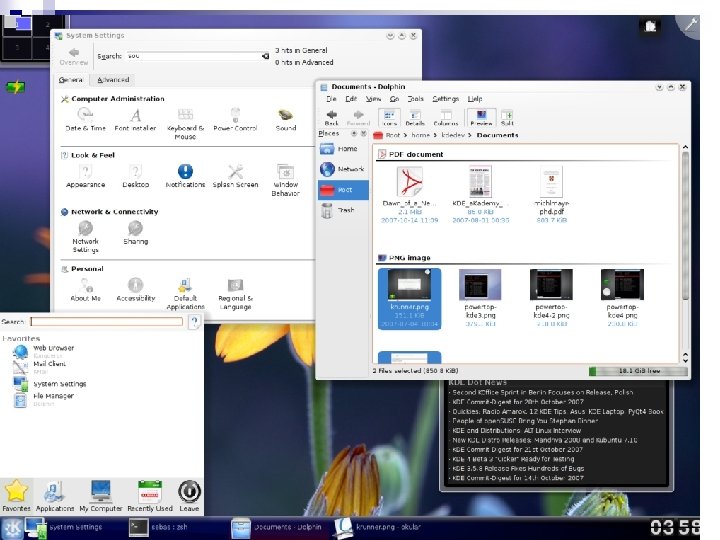Open Dolphin File menu
This screenshot has height=540, width=720.
(x=331, y=99)
